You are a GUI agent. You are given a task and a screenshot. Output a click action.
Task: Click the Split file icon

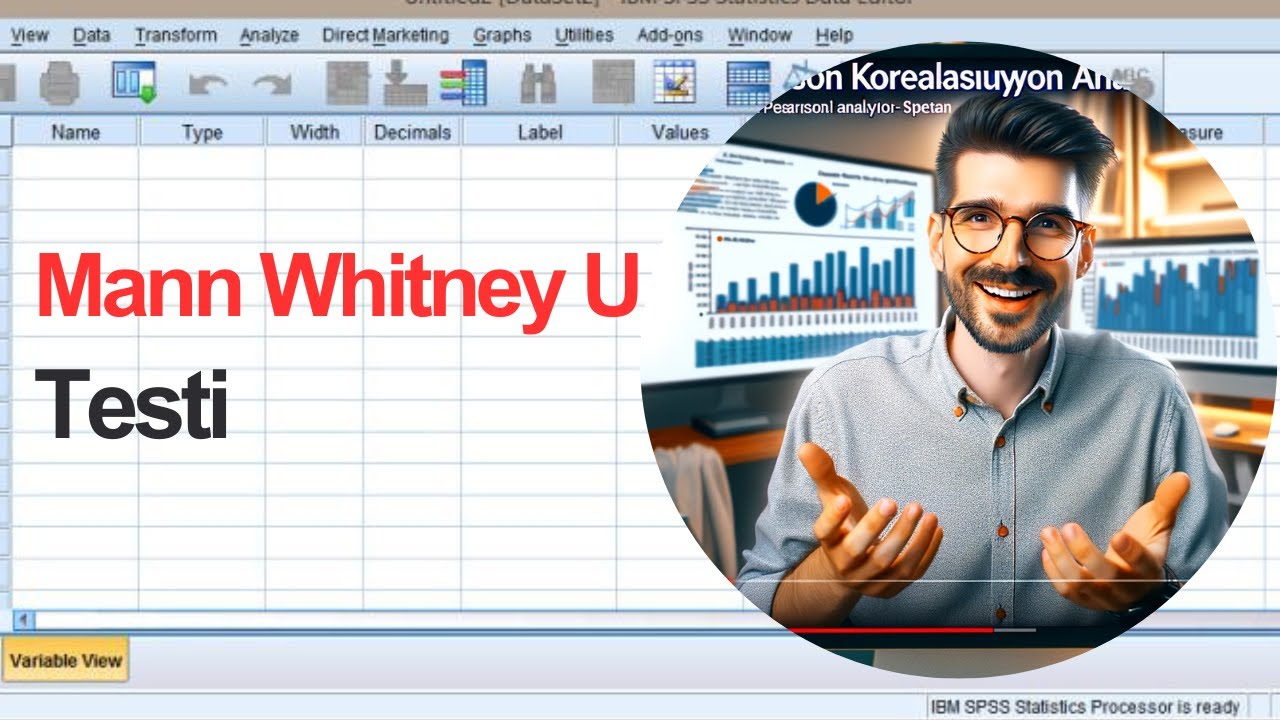coord(748,83)
